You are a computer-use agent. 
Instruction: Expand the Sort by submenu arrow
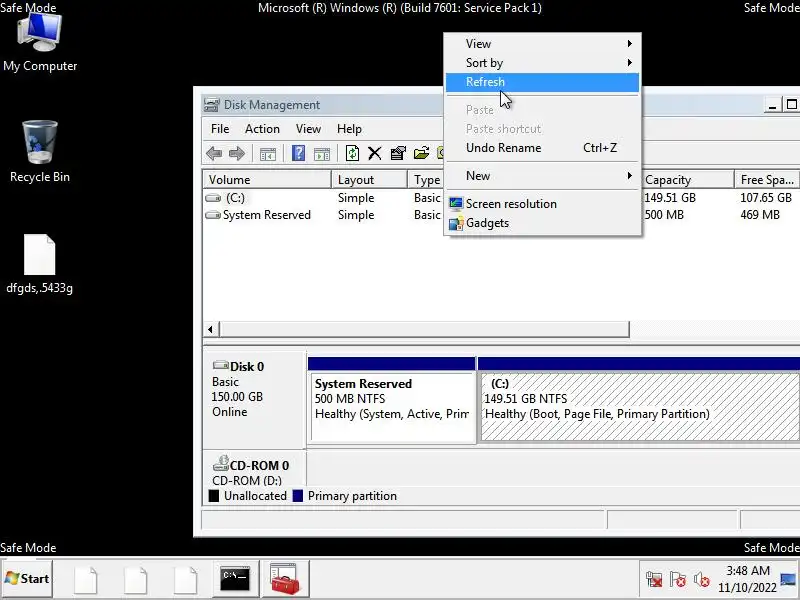pyautogui.click(x=630, y=62)
